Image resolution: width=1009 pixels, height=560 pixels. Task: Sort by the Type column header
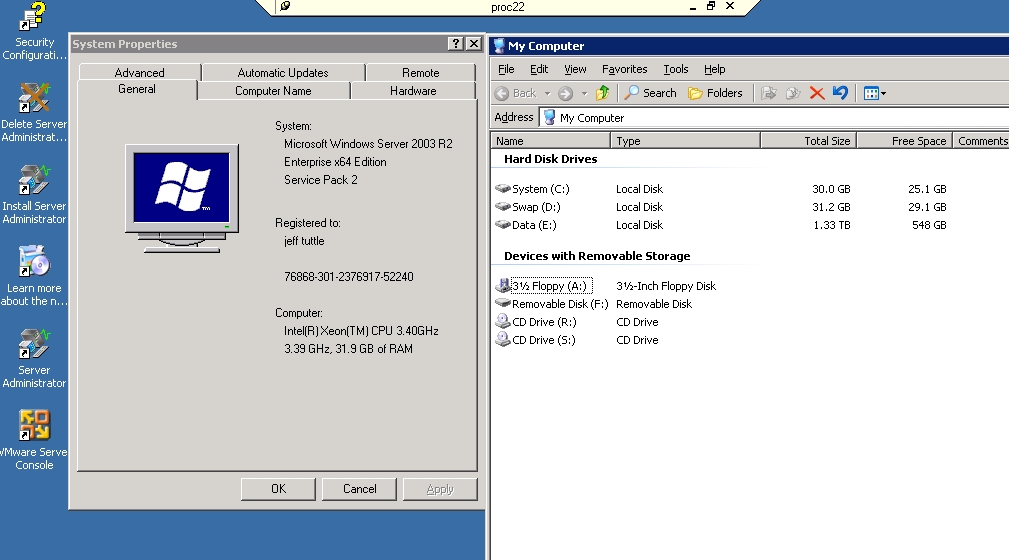pos(685,141)
